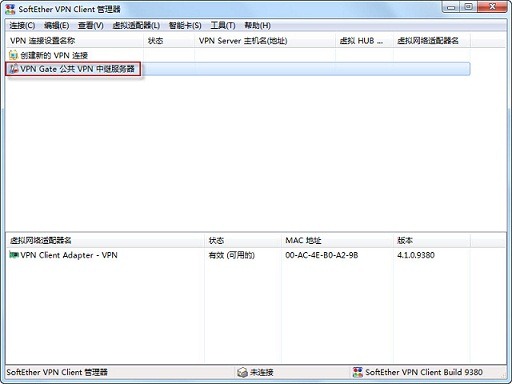The image size is (512, 384).
Task: Open the 查看(V) menu
Action: [x=91, y=25]
